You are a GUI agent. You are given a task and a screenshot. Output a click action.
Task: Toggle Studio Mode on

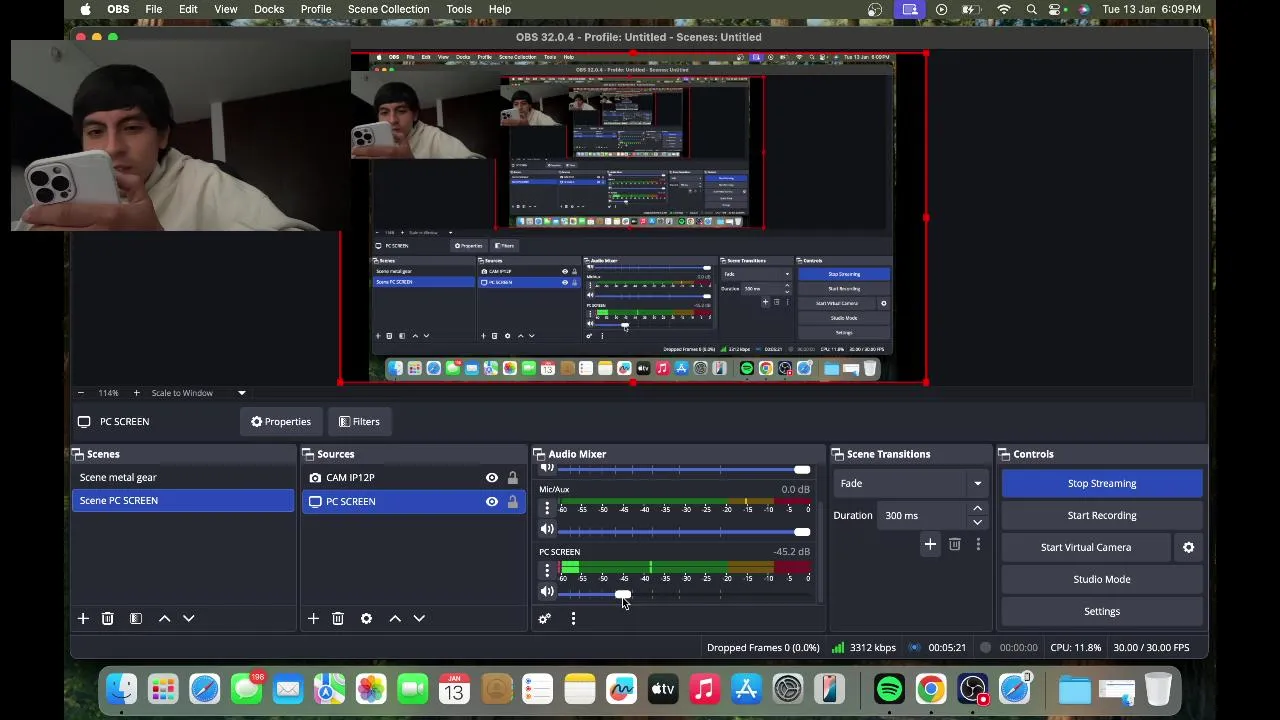tap(1102, 579)
